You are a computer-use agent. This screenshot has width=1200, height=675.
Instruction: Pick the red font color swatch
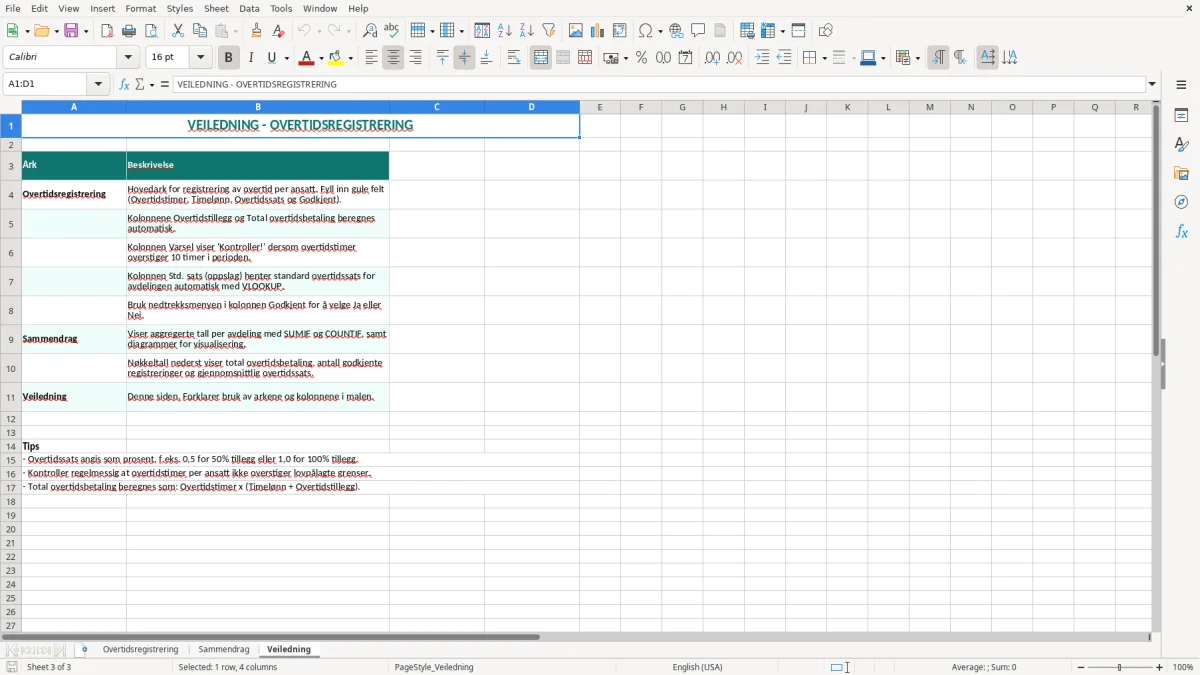[307, 58]
